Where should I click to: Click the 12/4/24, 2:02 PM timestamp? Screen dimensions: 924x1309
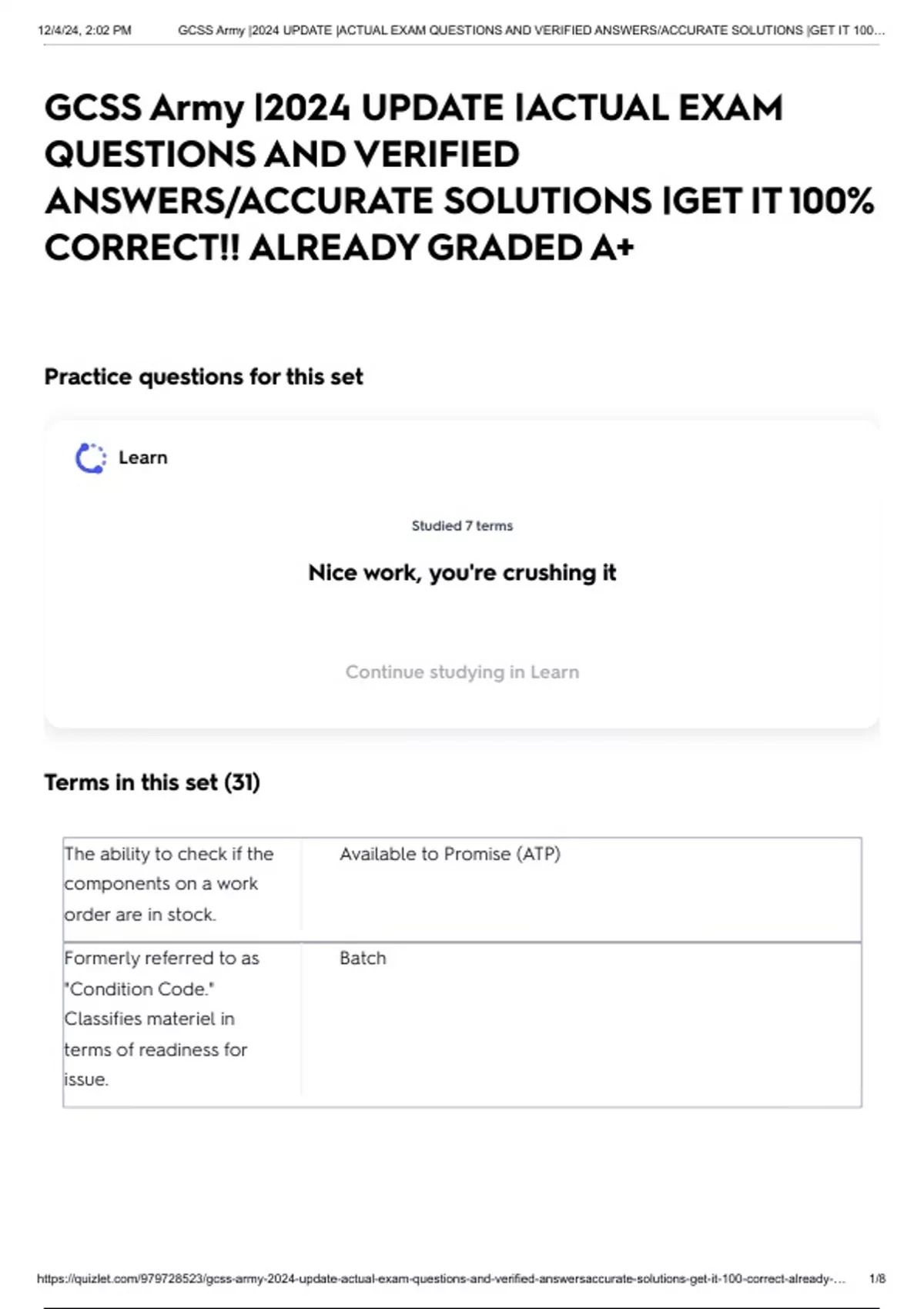click(85, 31)
